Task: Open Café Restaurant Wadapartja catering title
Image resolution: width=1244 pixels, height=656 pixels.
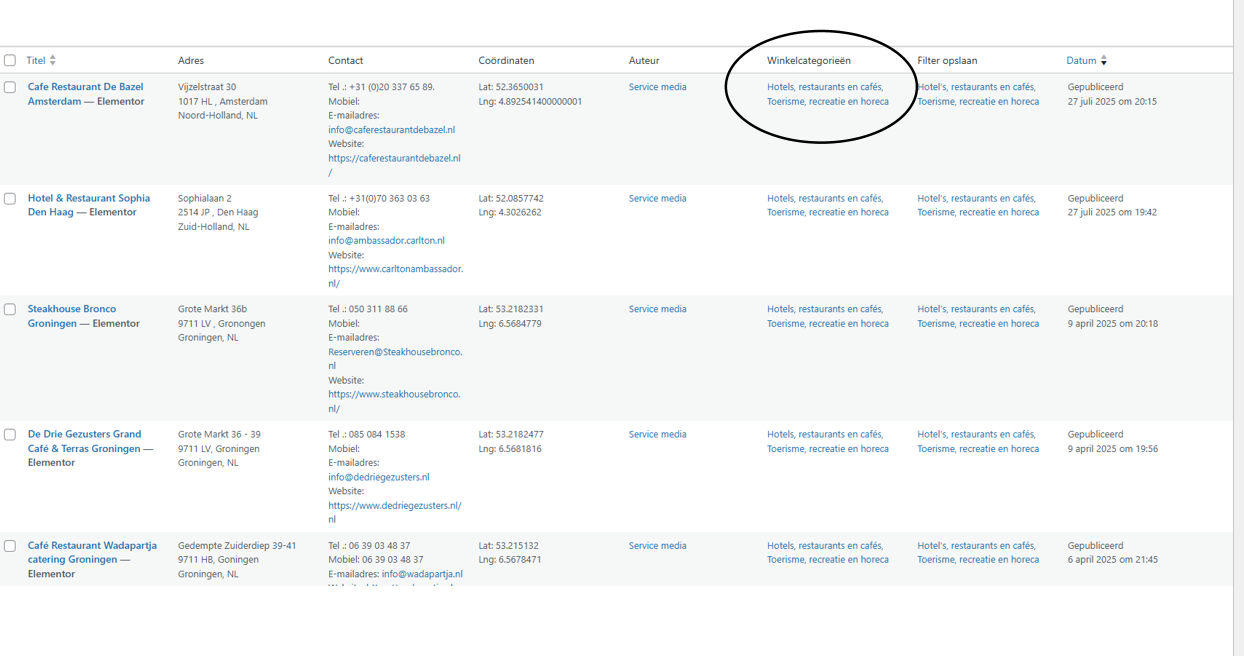Action: (x=92, y=552)
